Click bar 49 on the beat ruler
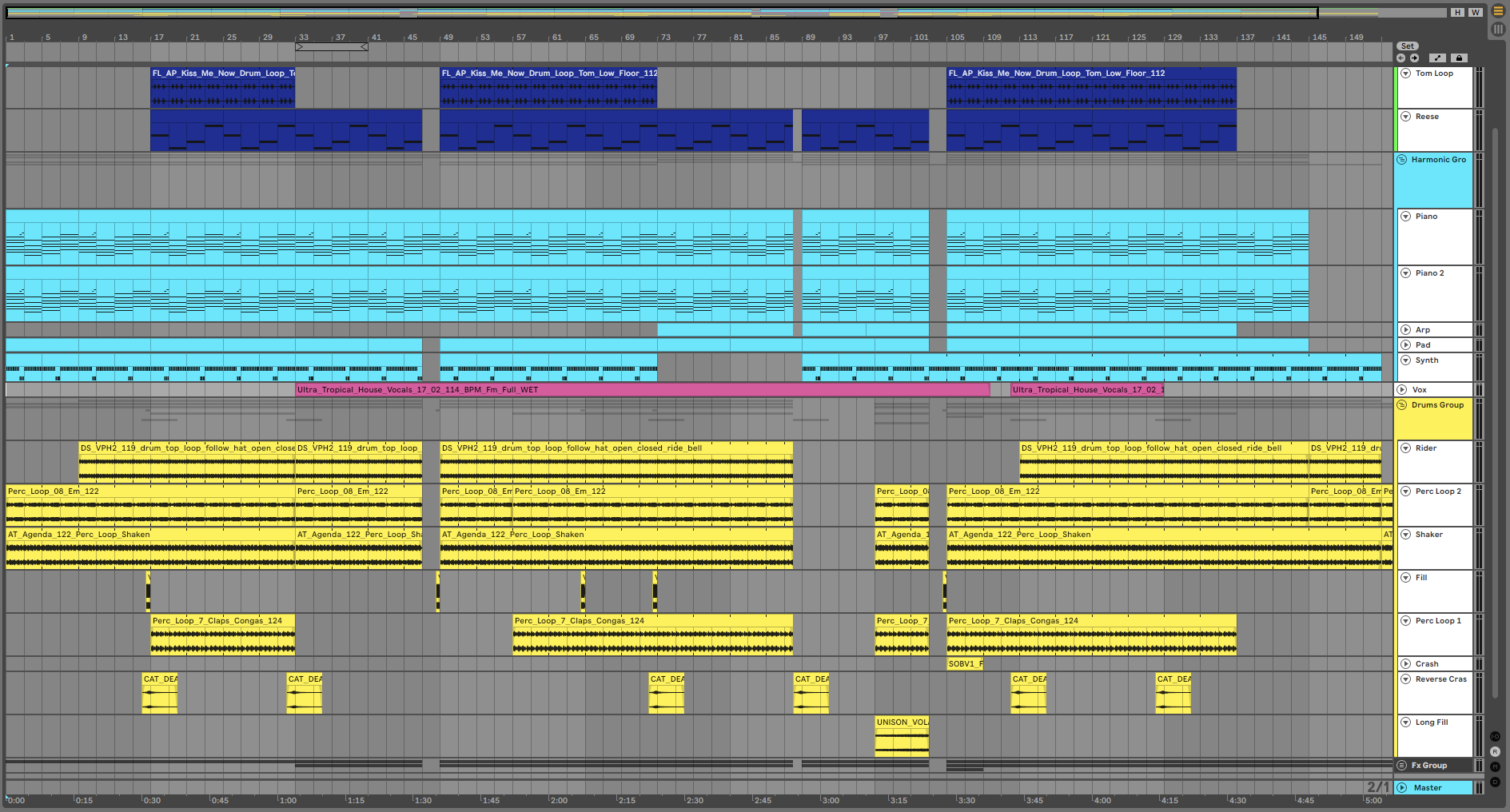 448,38
